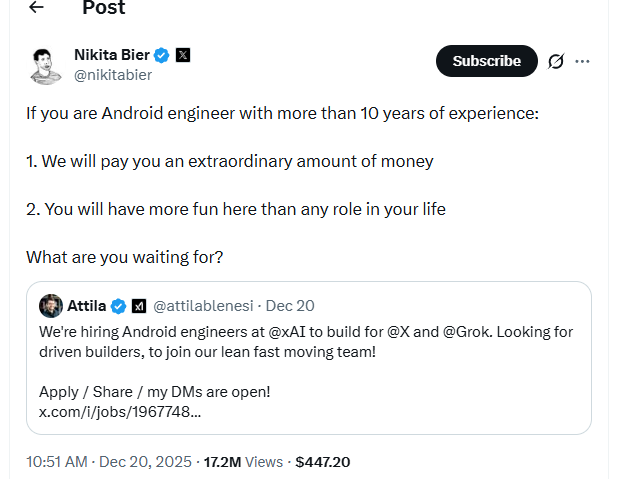Open Nikita Bier's profile avatar

[x=45, y=62]
